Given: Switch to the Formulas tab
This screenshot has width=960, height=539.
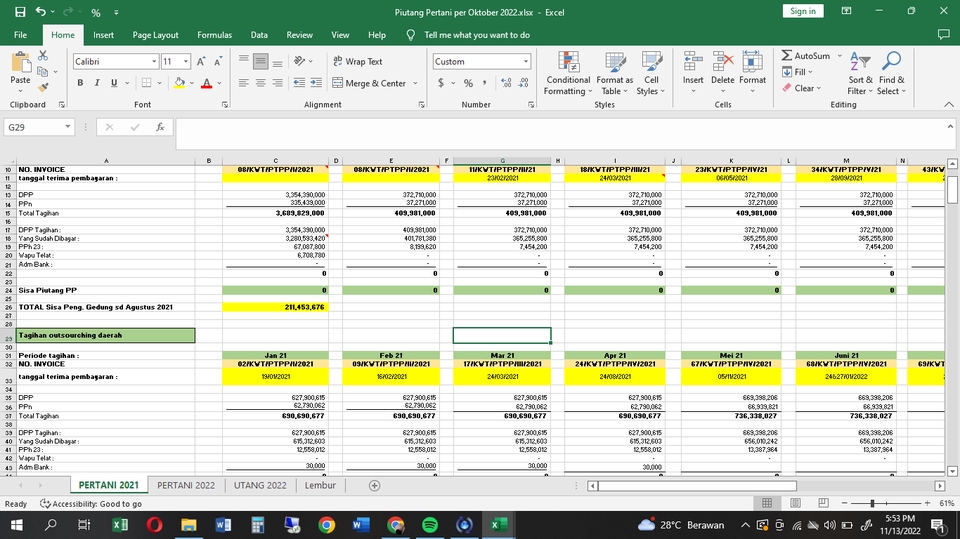Looking at the screenshot, I should click(214, 35).
